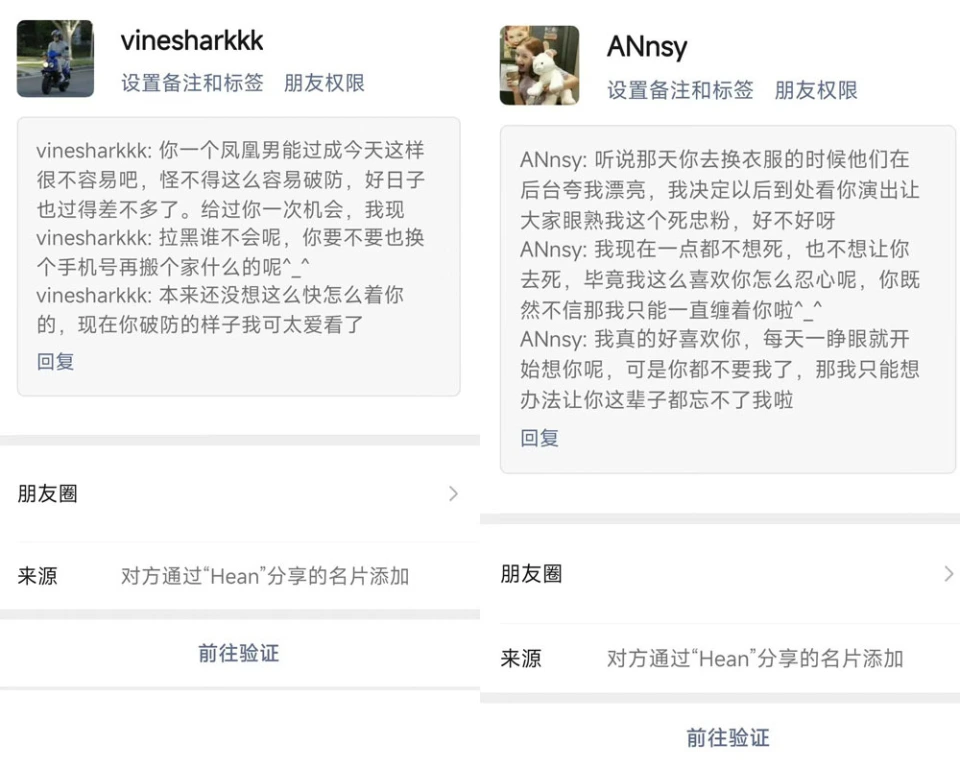Expand ANnsy's 朋友圈 chevron arrow

pyautogui.click(x=948, y=574)
